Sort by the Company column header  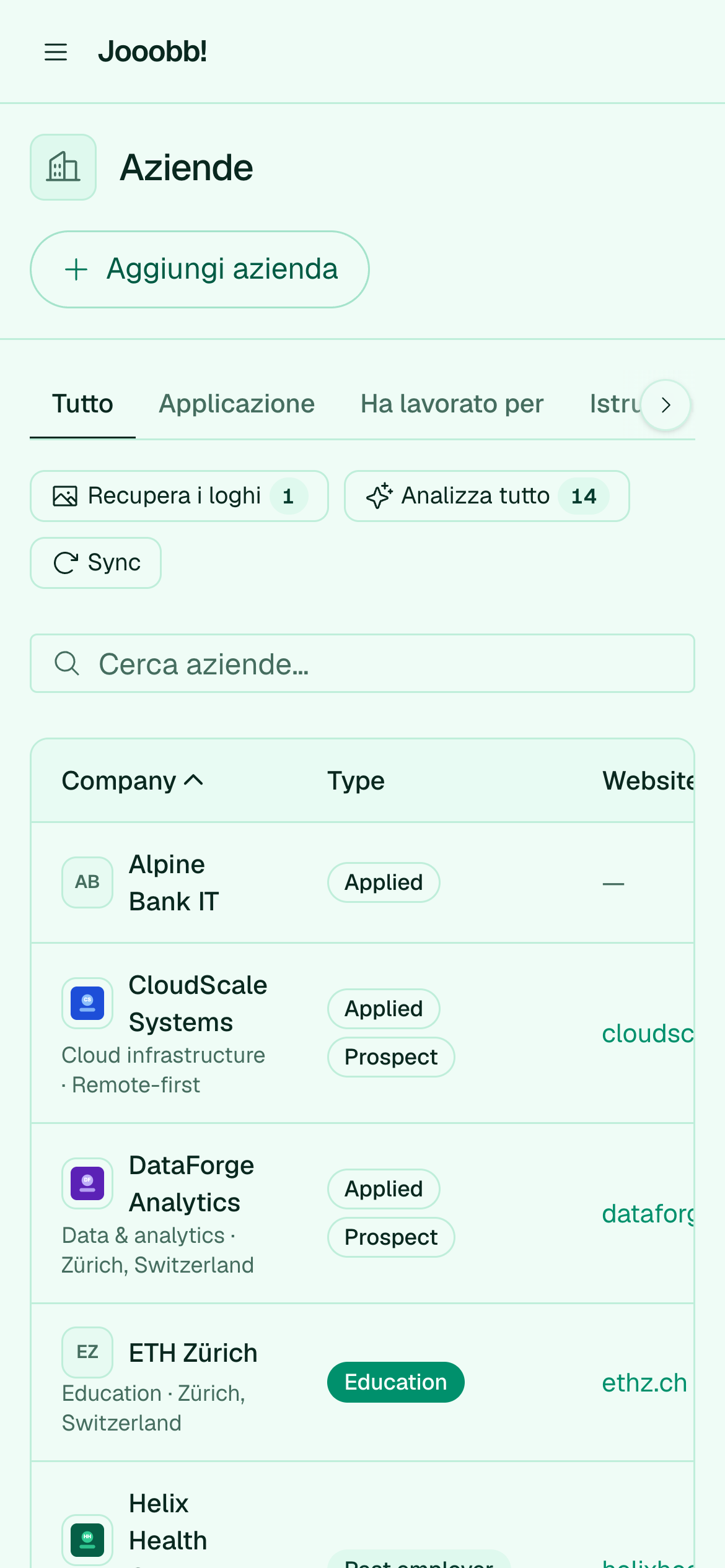133,781
